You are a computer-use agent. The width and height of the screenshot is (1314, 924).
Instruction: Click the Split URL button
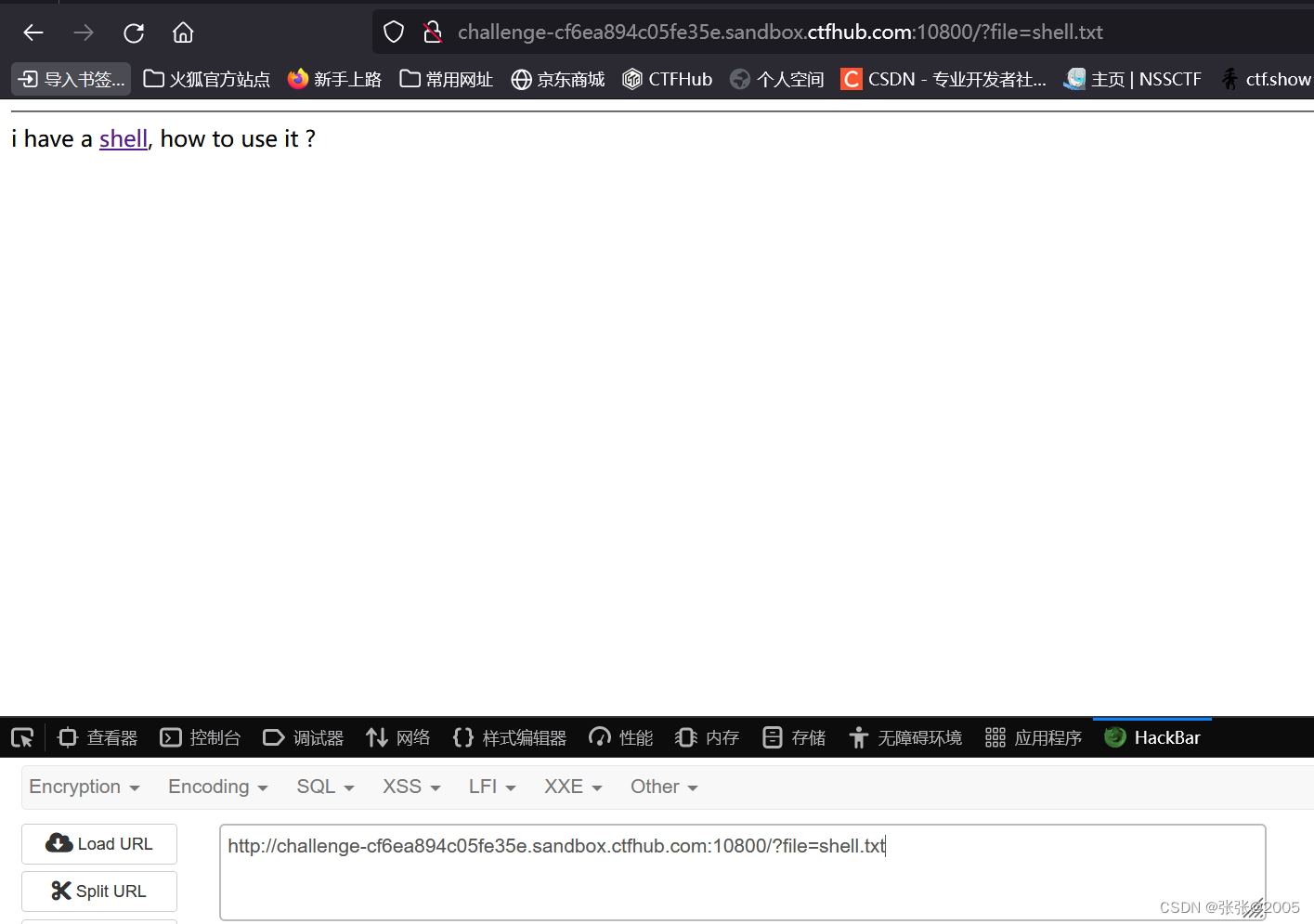(98, 891)
